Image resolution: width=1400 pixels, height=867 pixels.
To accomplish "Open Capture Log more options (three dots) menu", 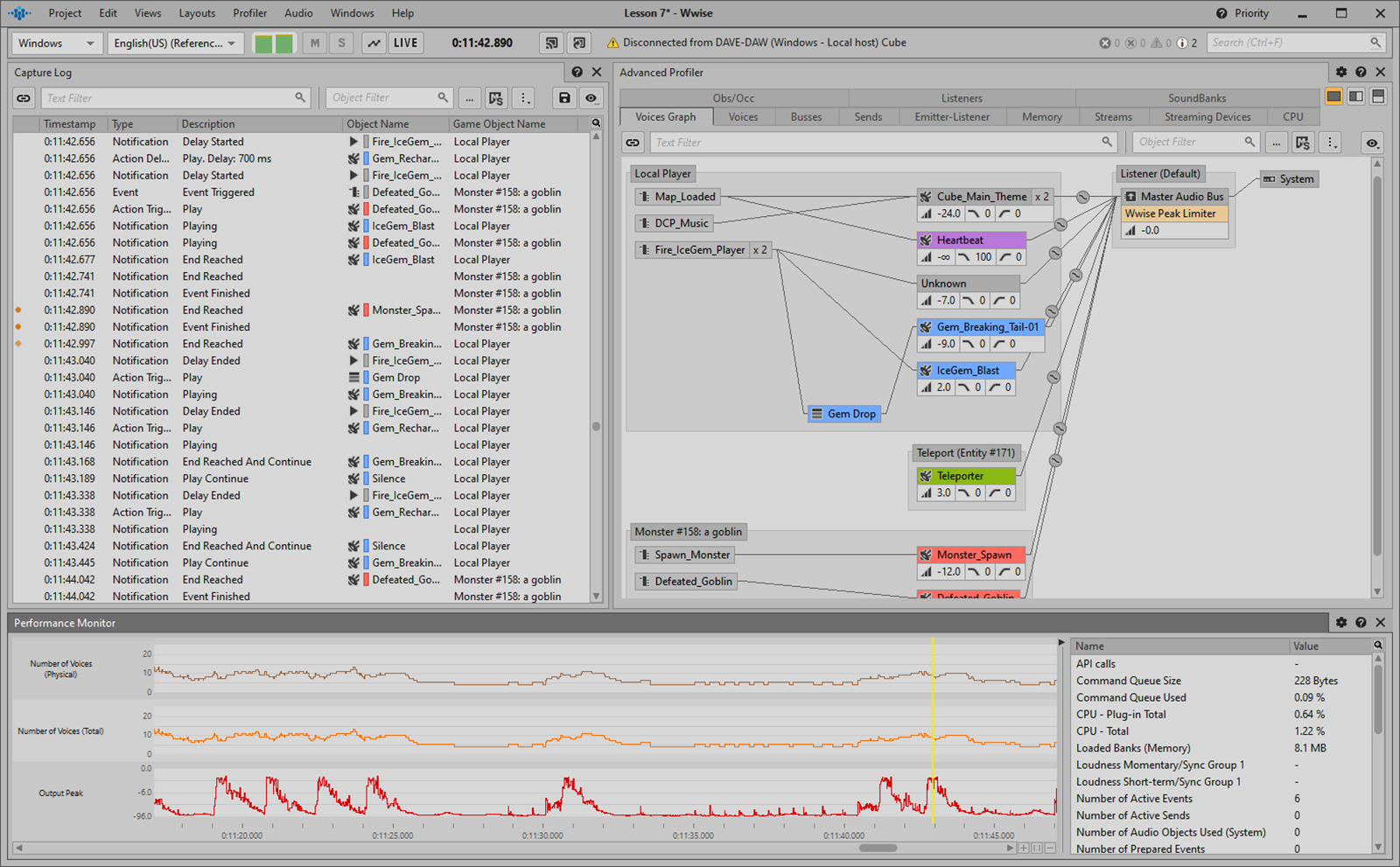I will 523,98.
